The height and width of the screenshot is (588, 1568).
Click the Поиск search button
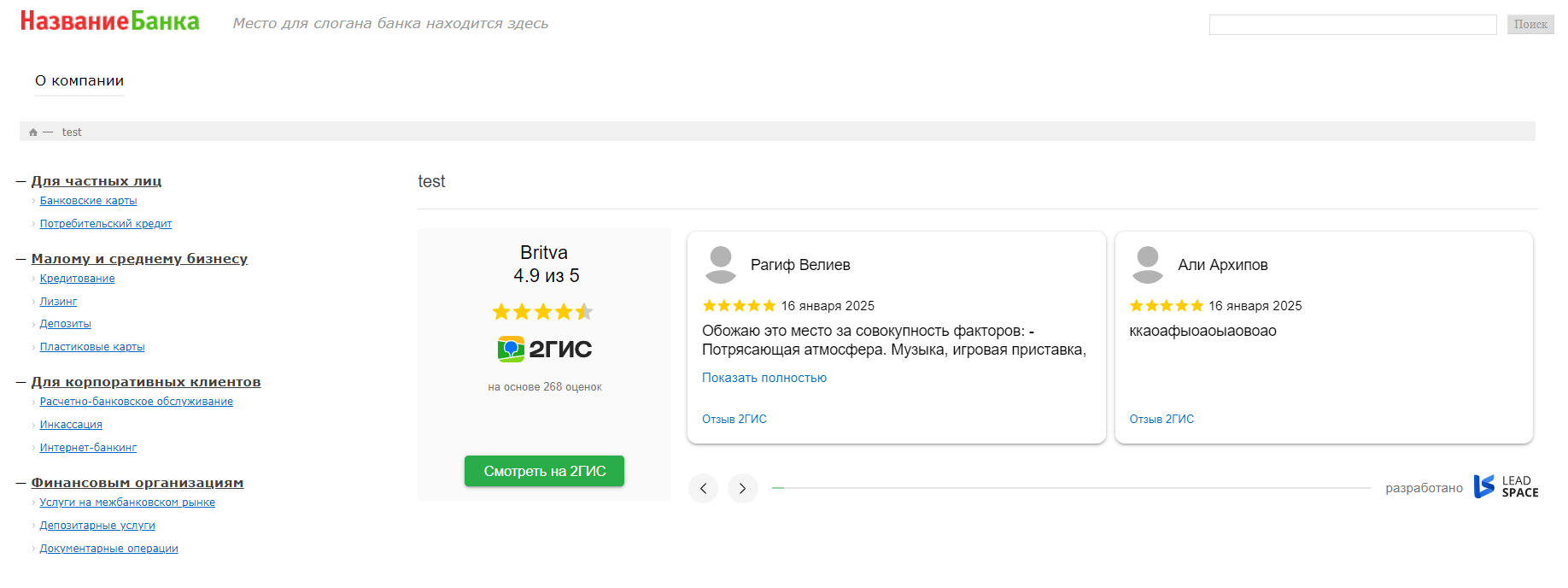click(1530, 24)
